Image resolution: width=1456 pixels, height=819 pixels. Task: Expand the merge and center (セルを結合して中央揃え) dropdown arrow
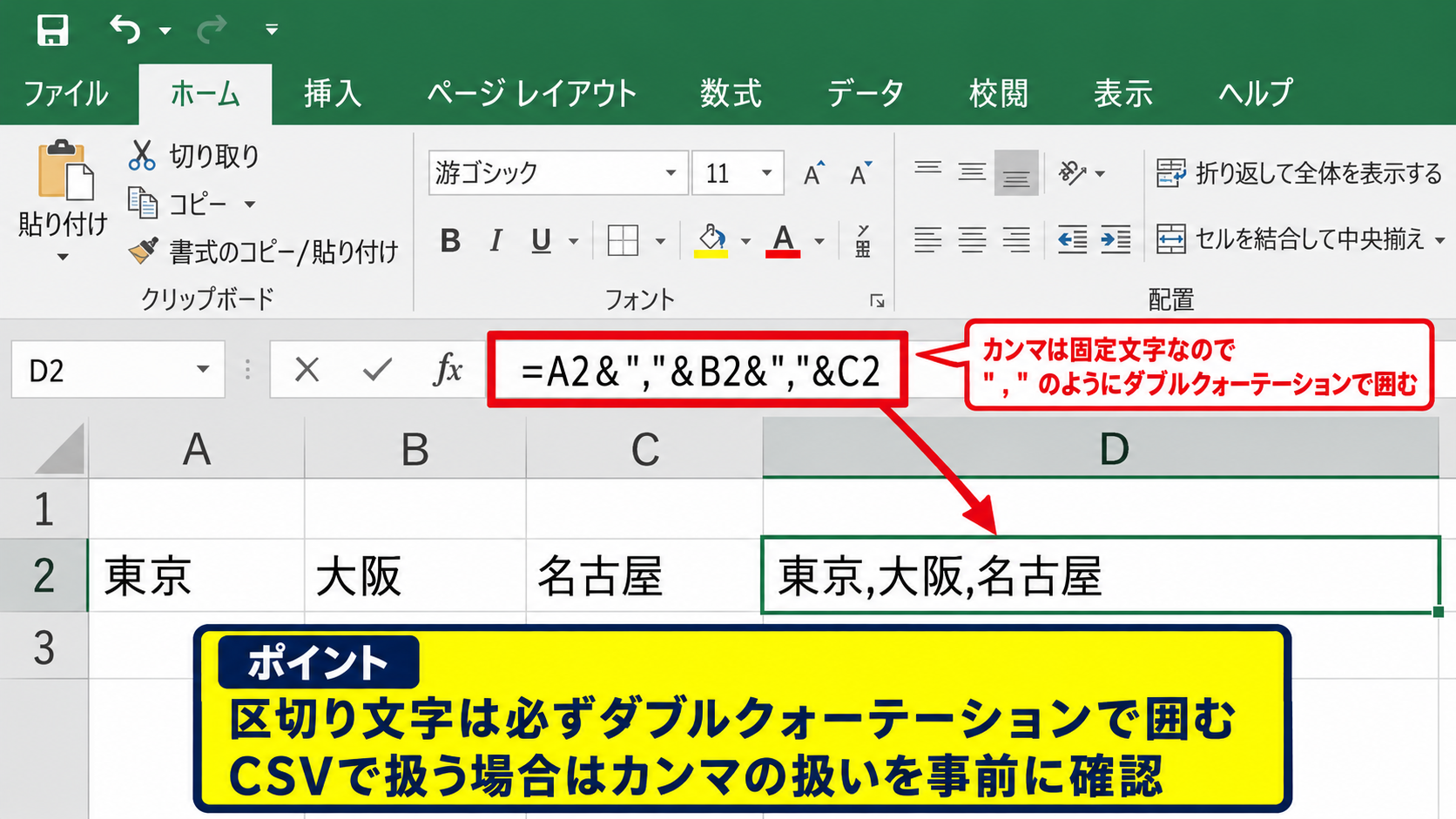pos(1439,239)
